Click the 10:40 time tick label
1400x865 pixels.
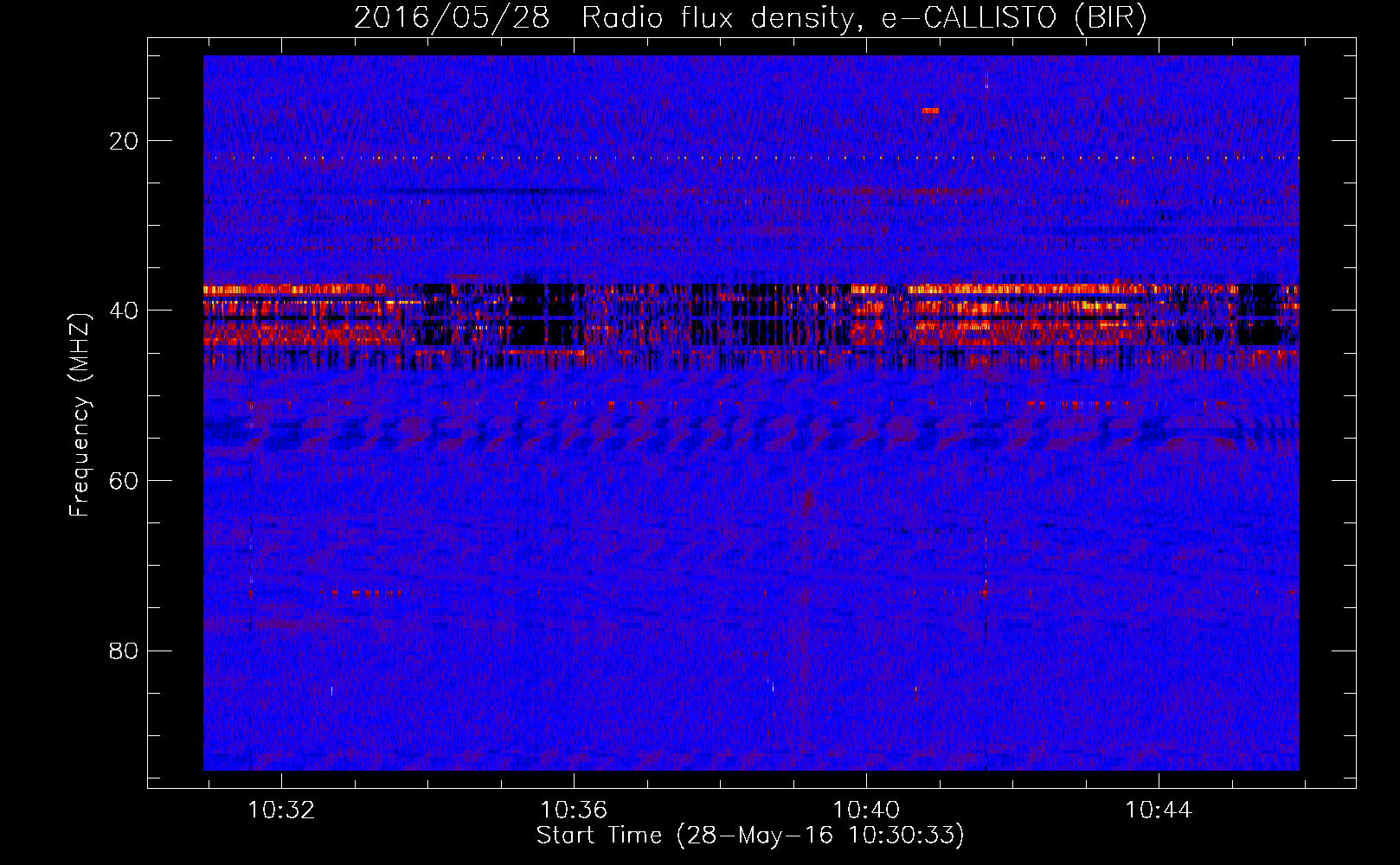tap(866, 811)
